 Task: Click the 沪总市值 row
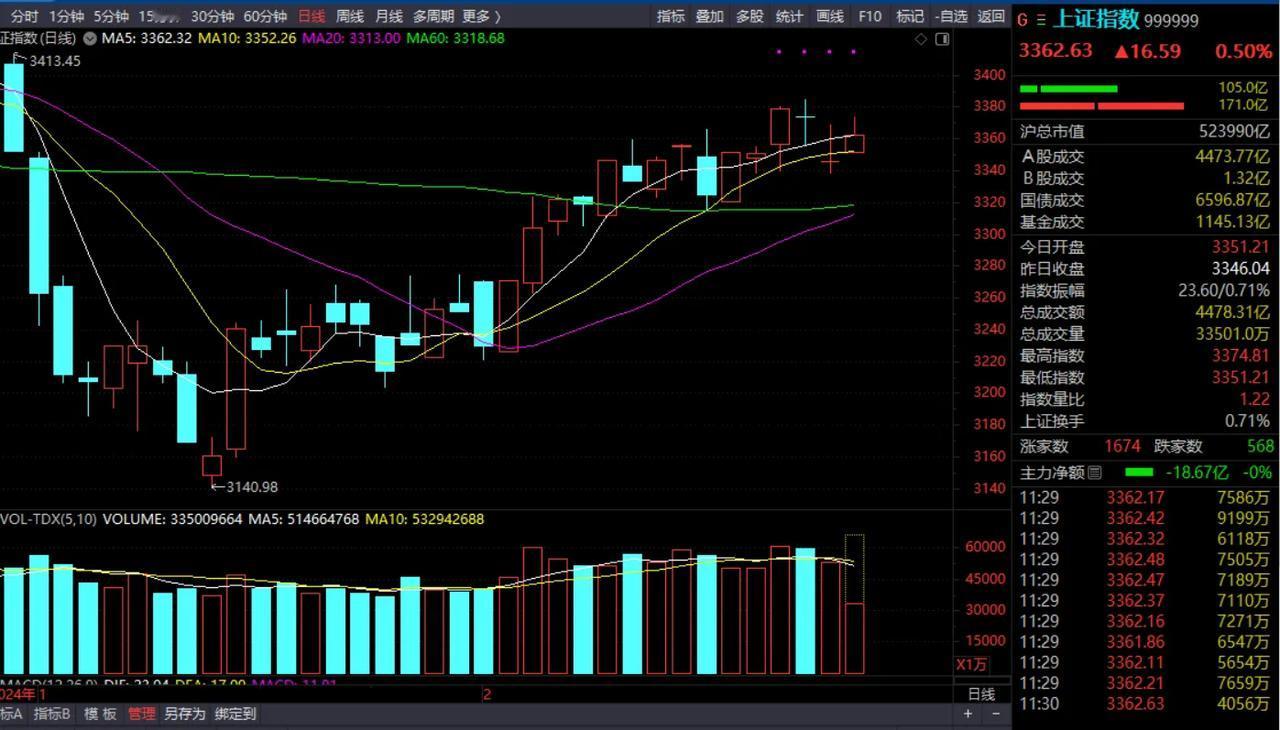tap(1145, 131)
